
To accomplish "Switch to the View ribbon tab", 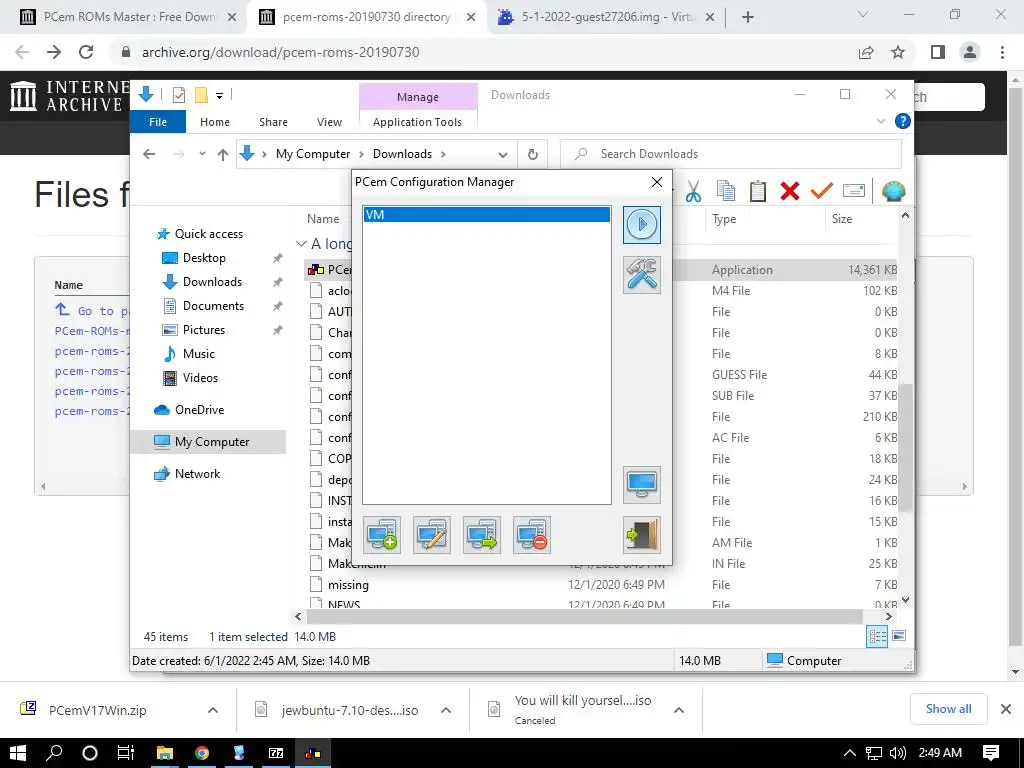I will click(329, 122).
